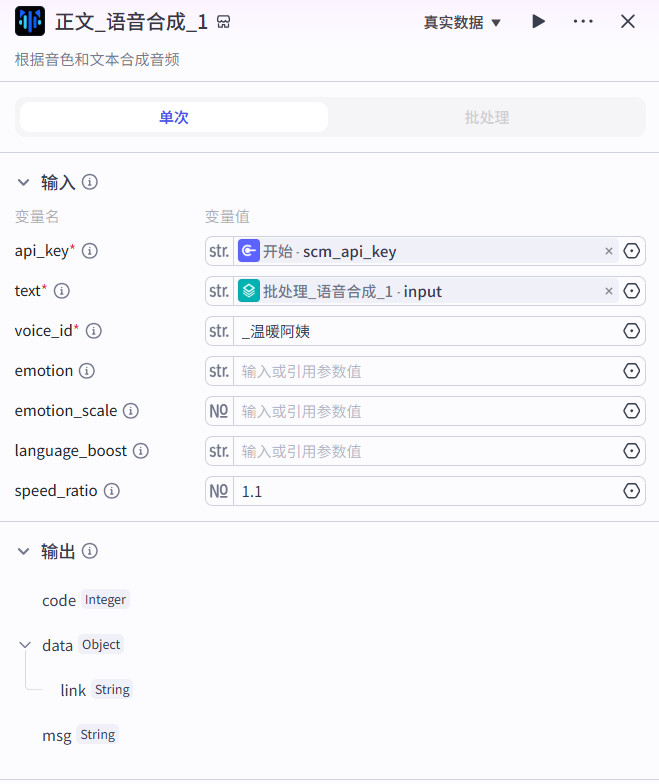Click the save icon beside the node title
This screenshot has height=784, width=659.
tap(224, 22)
